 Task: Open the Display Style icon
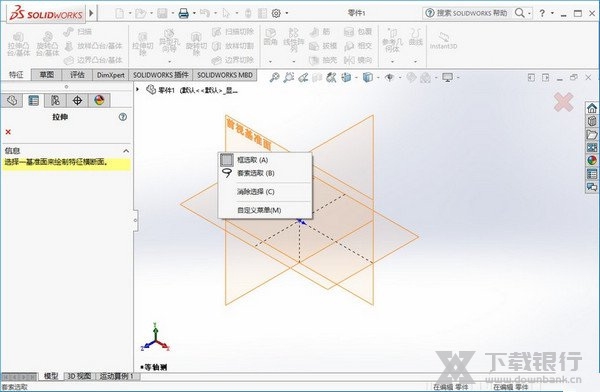point(368,78)
